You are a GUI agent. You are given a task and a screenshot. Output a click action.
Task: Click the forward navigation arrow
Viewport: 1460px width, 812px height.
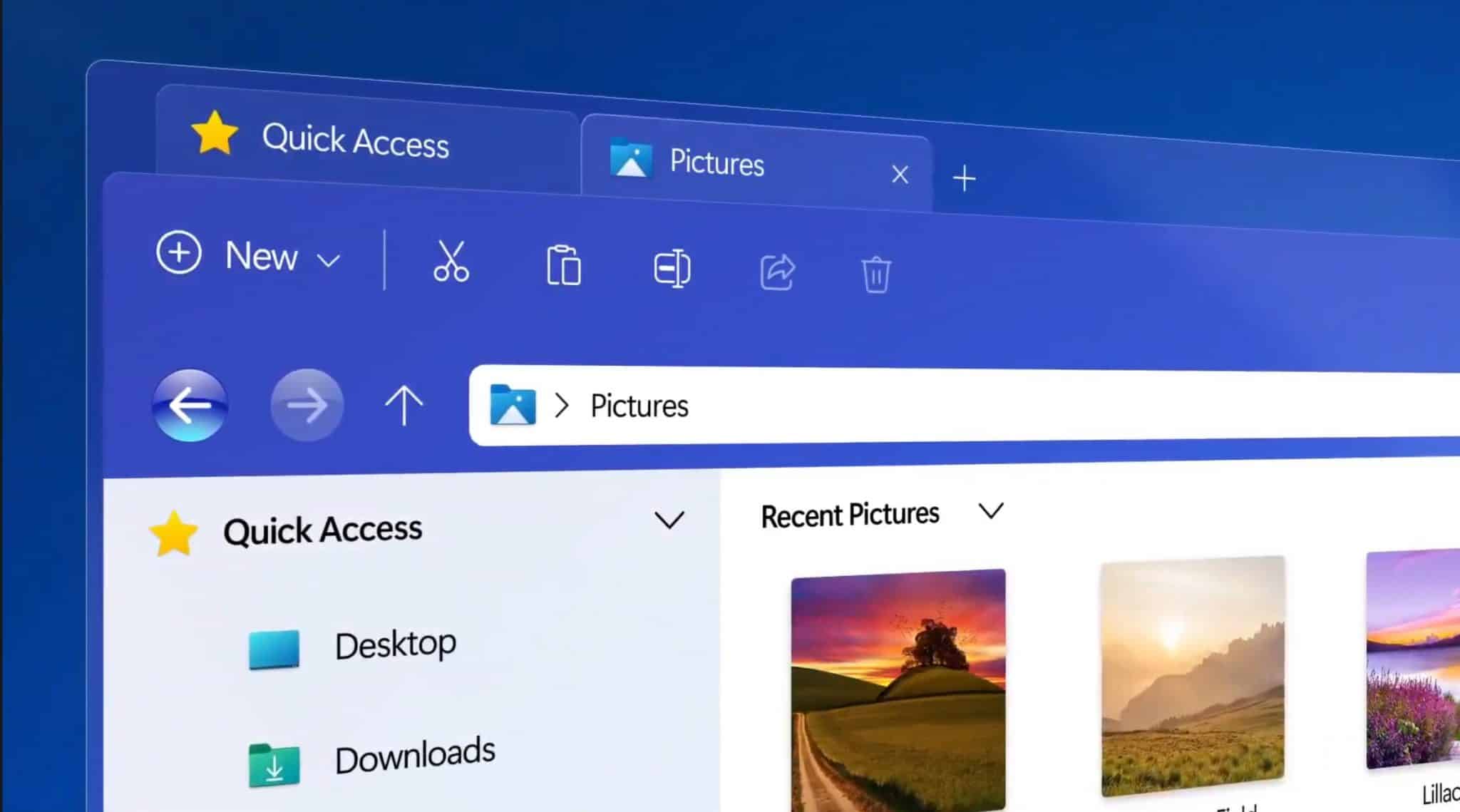click(307, 405)
